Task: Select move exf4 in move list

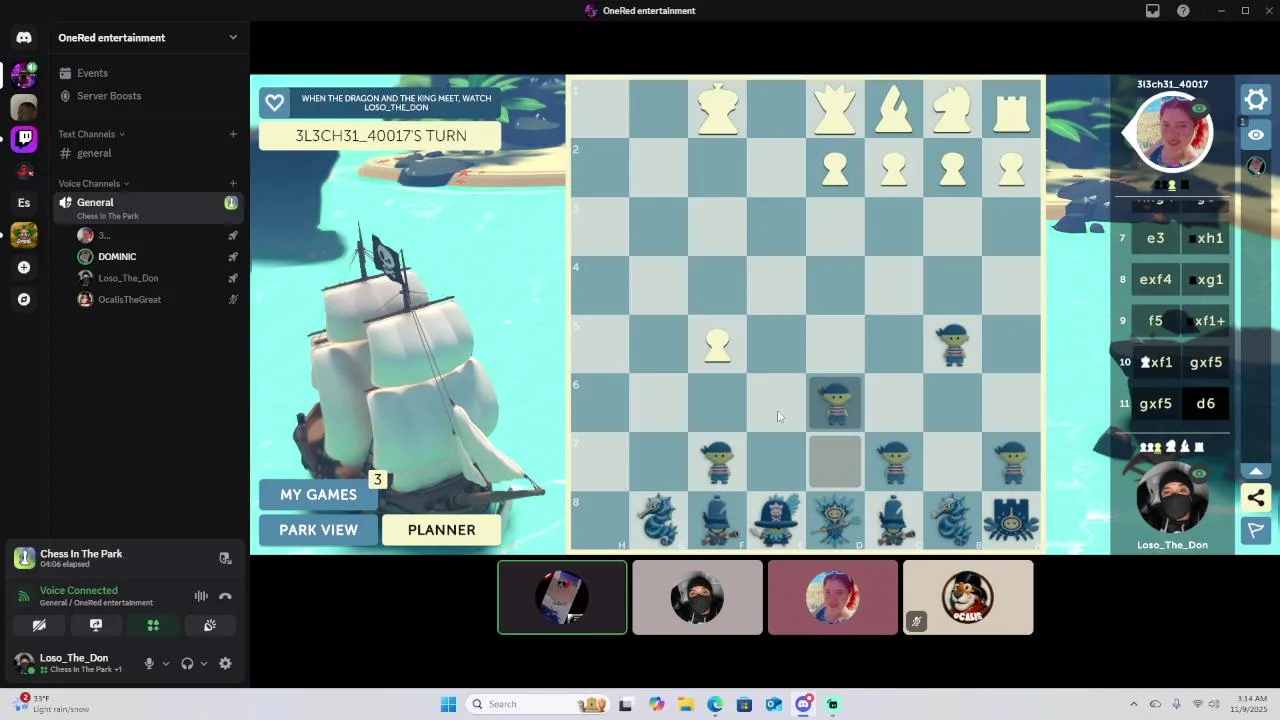Action: pos(1155,280)
